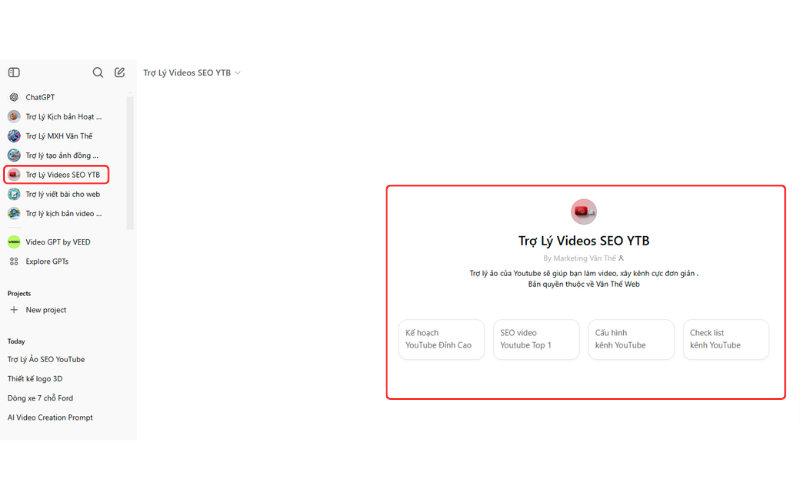Toggle the sidebar panel icon

(14, 72)
